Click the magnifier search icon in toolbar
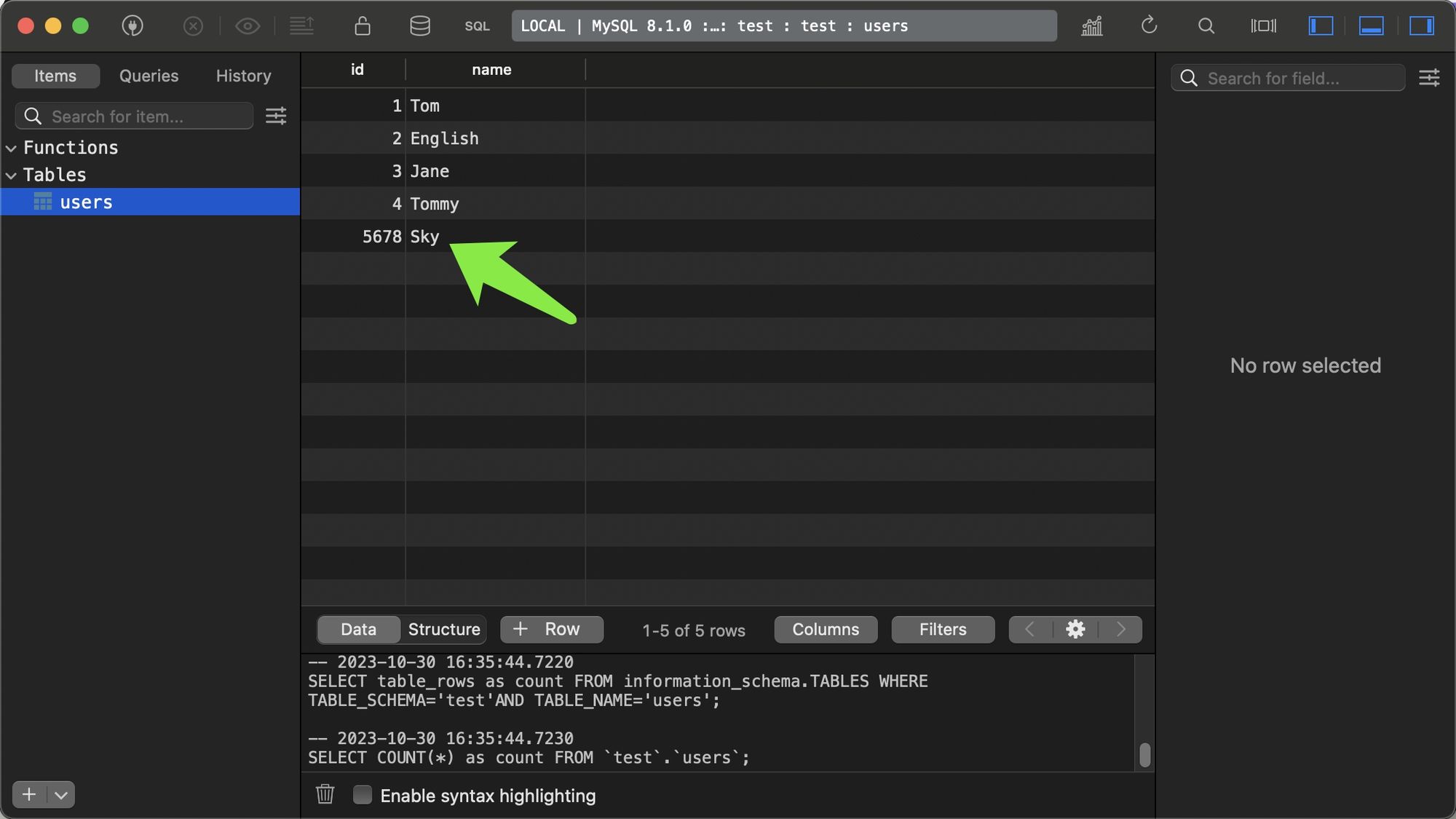The image size is (1456, 819). pos(1206,26)
